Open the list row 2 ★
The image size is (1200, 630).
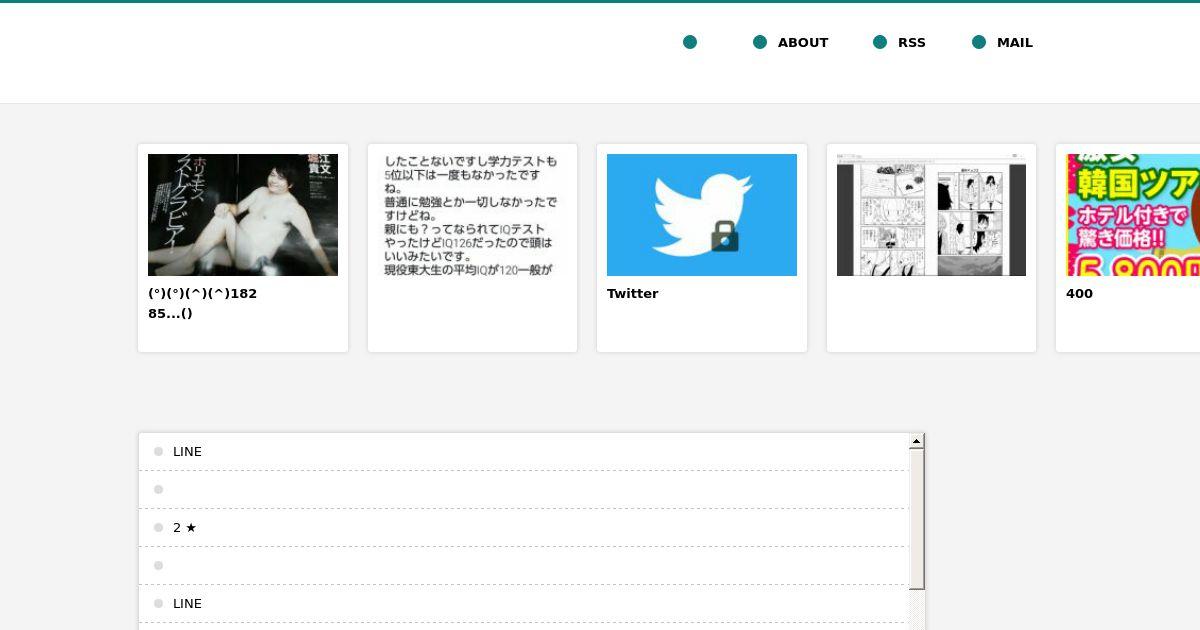[x=524, y=528]
